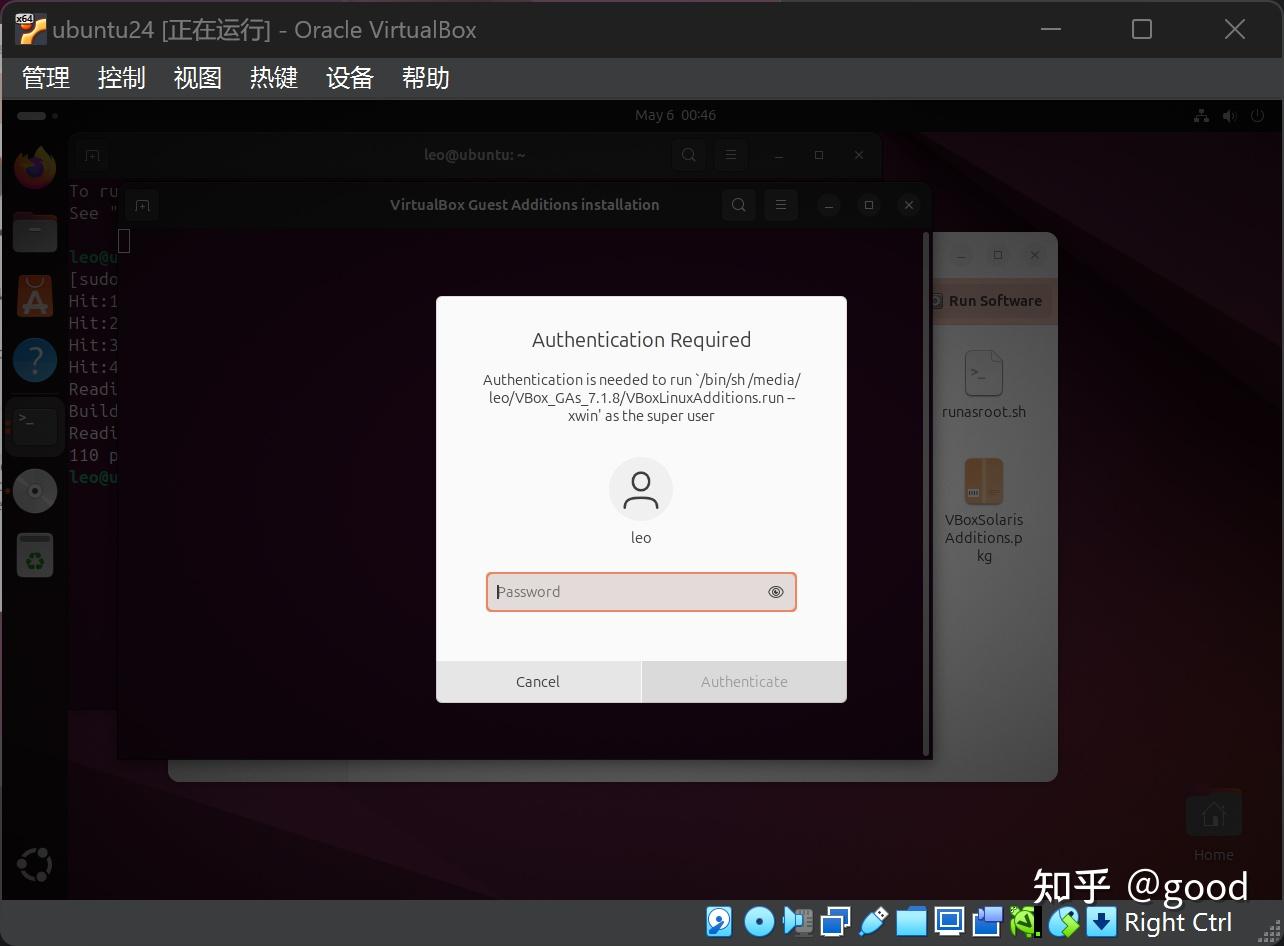Open the Guest Additions terminal hamburger menu

781,204
